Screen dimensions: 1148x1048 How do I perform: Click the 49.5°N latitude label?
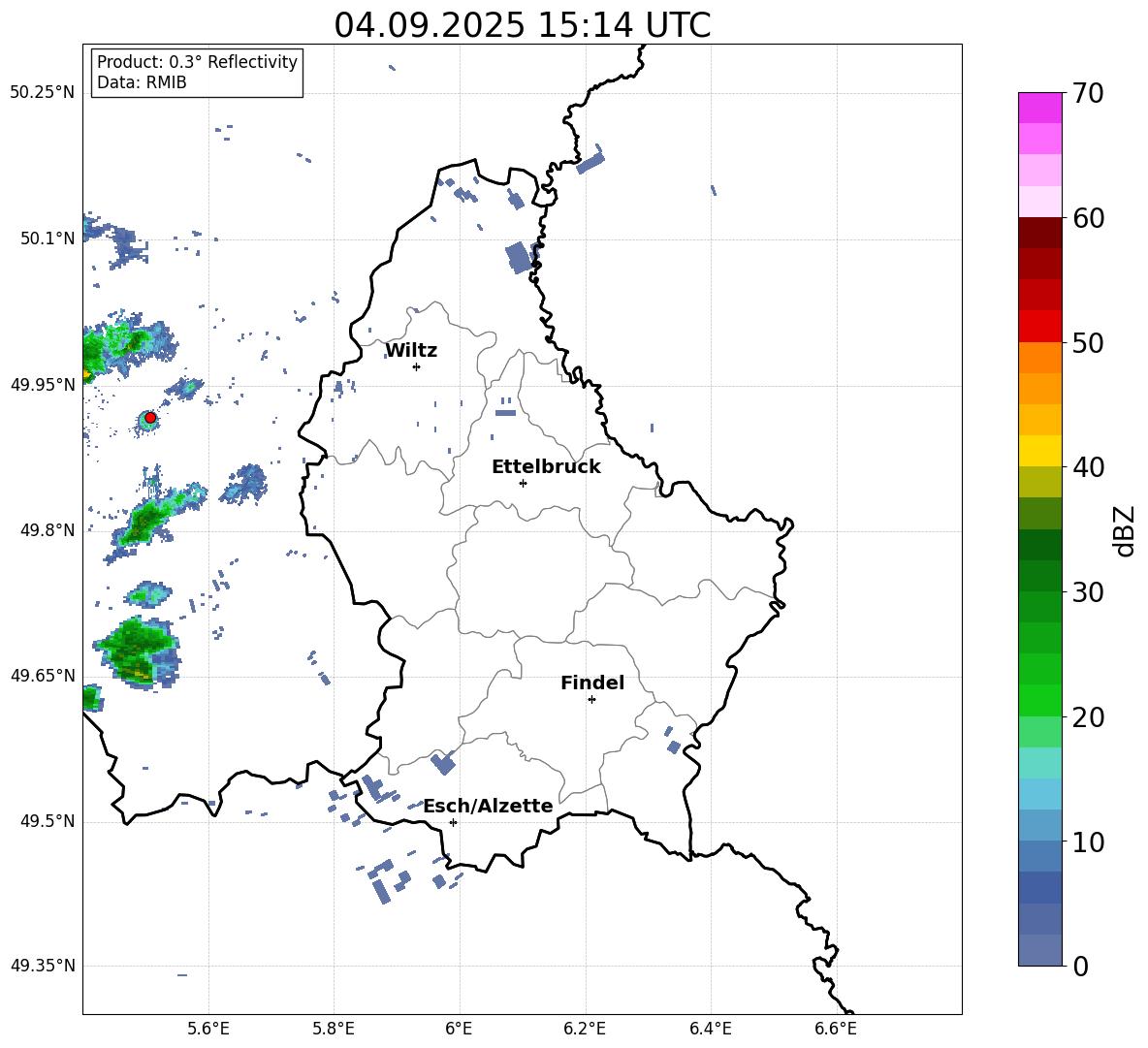coord(47,821)
